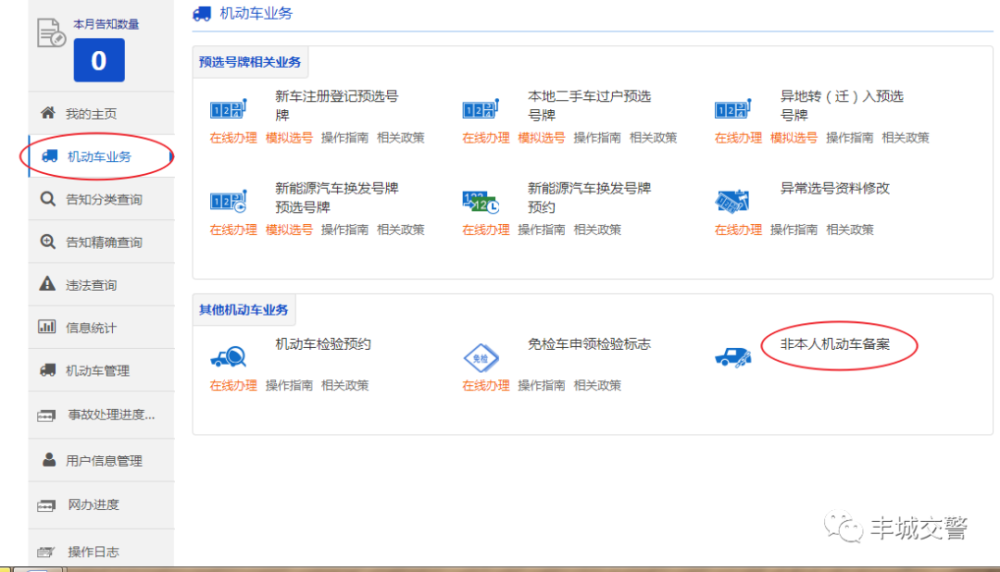The width and height of the screenshot is (1000, 572).
Task: Click the blue 0 告知数量 counter box
Action: point(99,60)
